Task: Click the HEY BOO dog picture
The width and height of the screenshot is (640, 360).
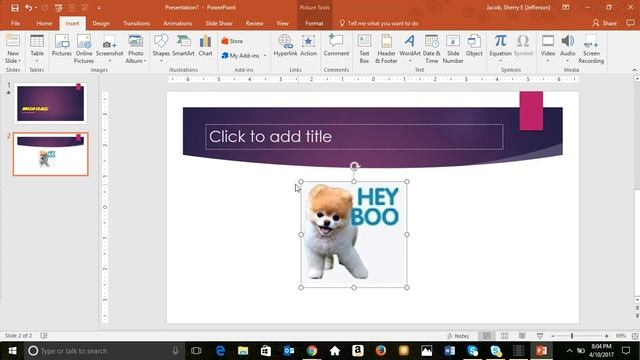Action: 354,234
